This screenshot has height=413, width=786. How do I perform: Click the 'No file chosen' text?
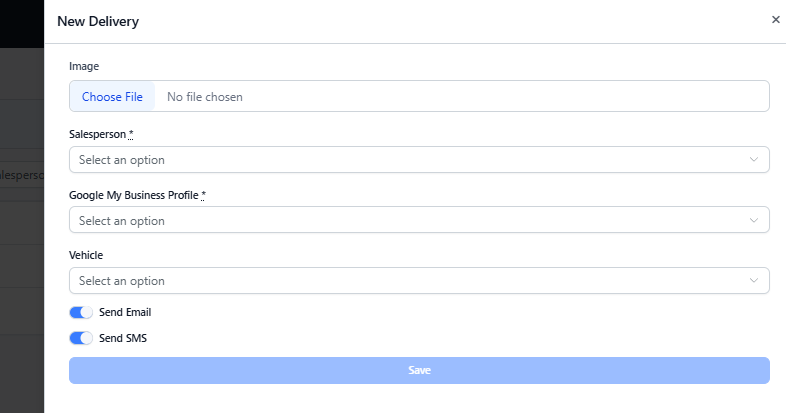(x=205, y=97)
